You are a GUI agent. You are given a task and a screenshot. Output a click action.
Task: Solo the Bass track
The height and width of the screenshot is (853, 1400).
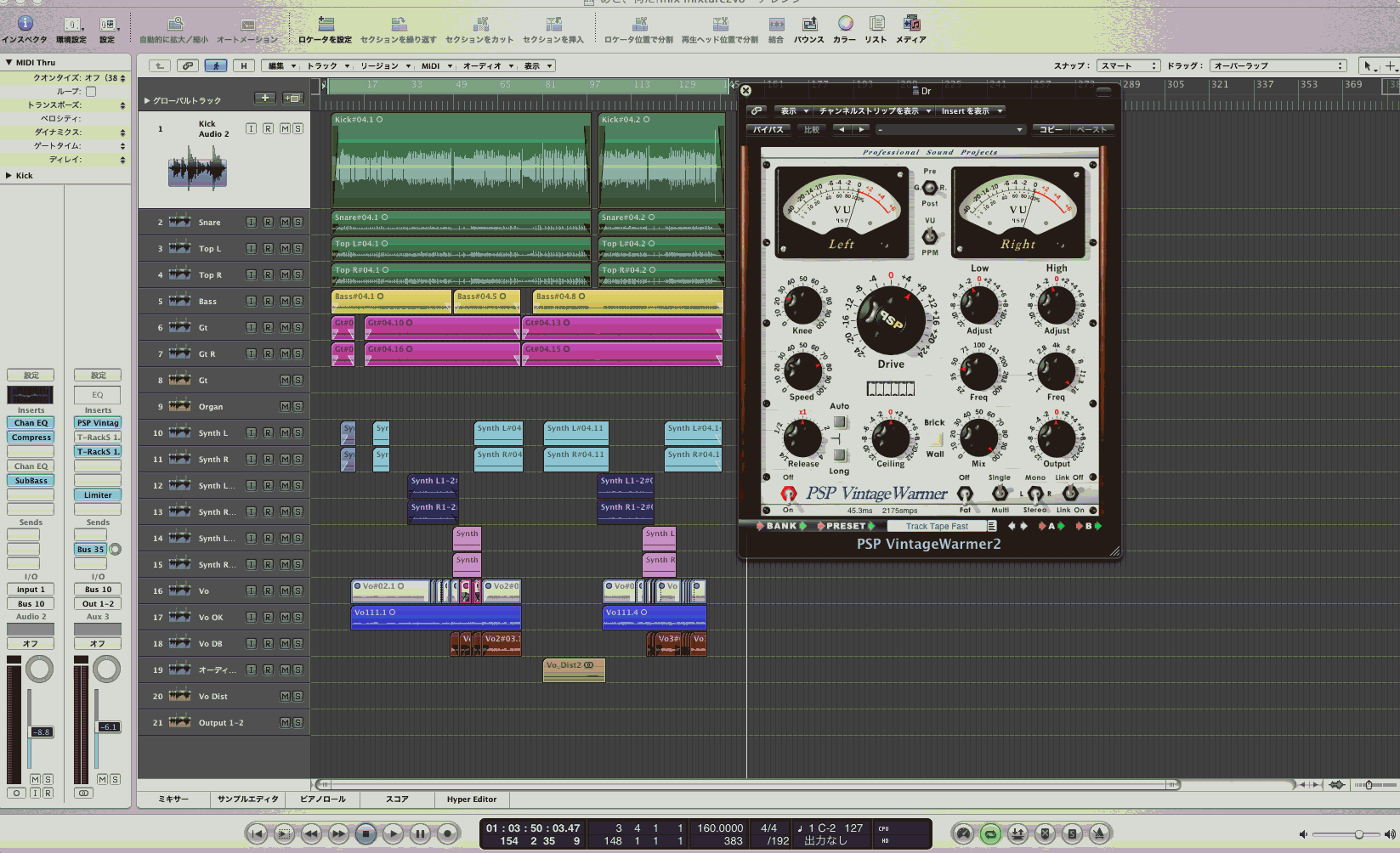click(x=298, y=301)
